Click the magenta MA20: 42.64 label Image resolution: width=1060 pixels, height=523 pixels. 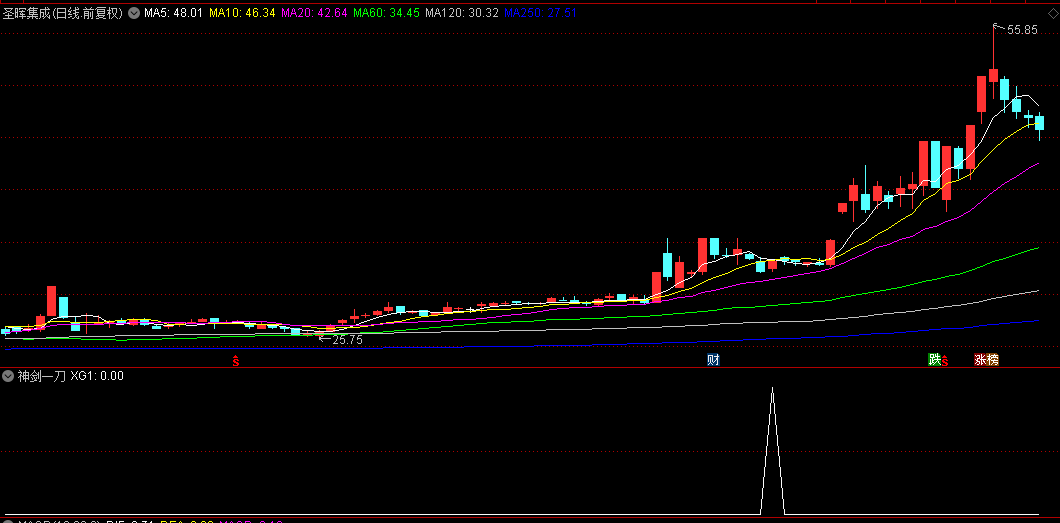[314, 13]
